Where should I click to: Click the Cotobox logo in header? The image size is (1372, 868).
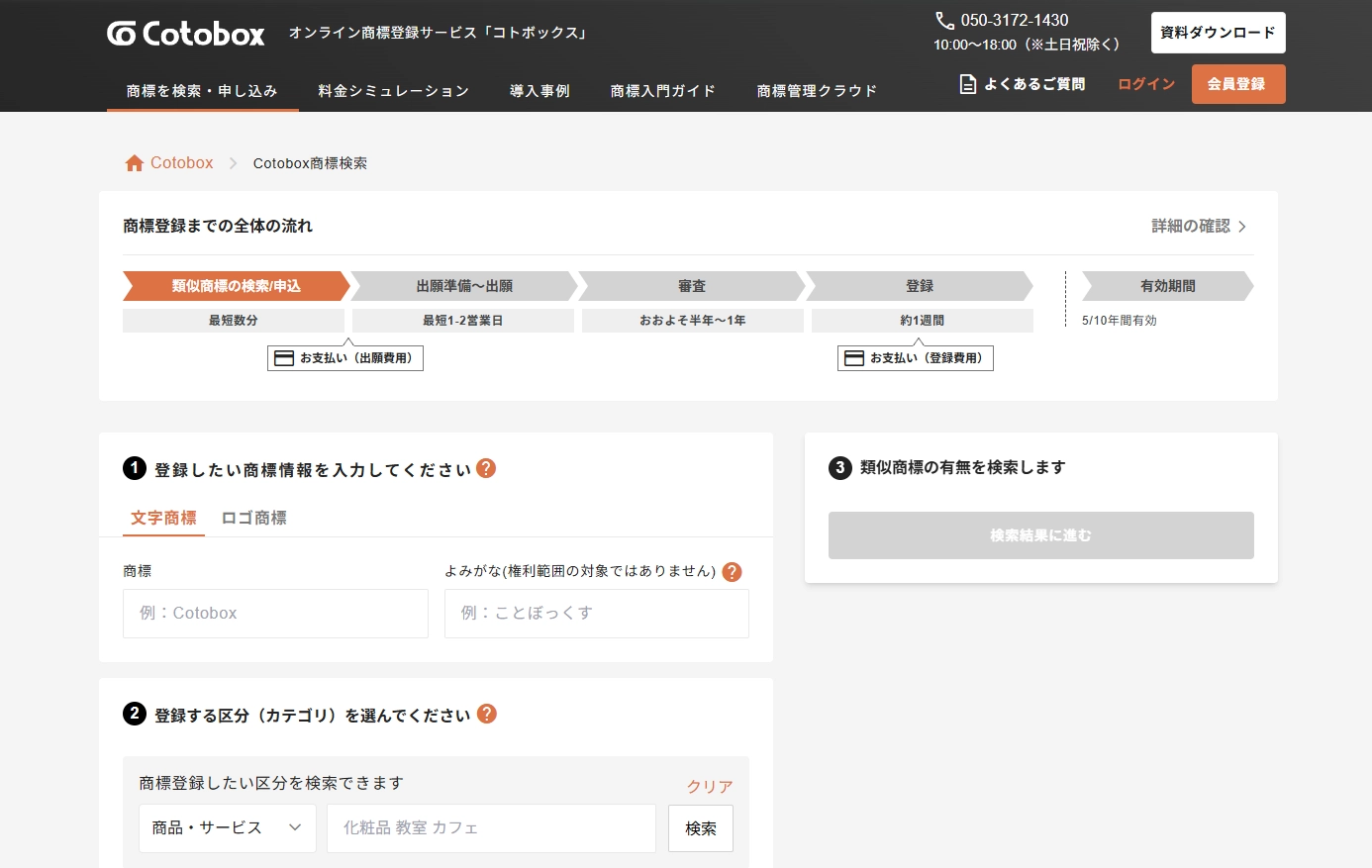[186, 34]
